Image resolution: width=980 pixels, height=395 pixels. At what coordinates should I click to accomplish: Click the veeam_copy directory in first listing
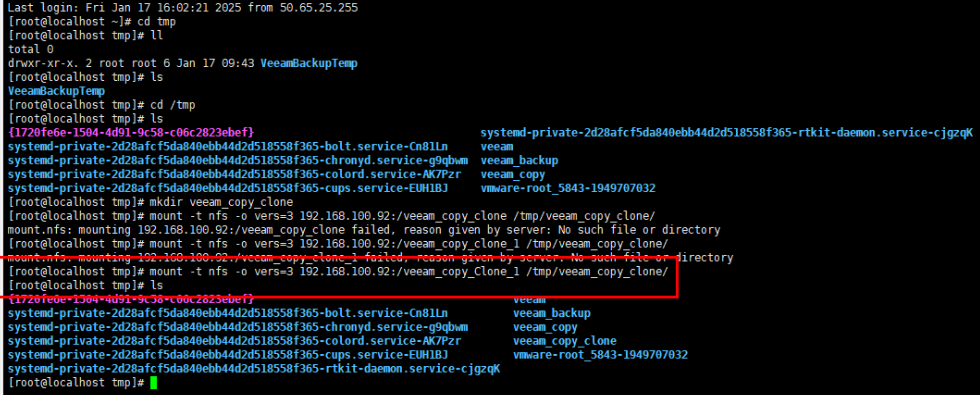coord(512,174)
